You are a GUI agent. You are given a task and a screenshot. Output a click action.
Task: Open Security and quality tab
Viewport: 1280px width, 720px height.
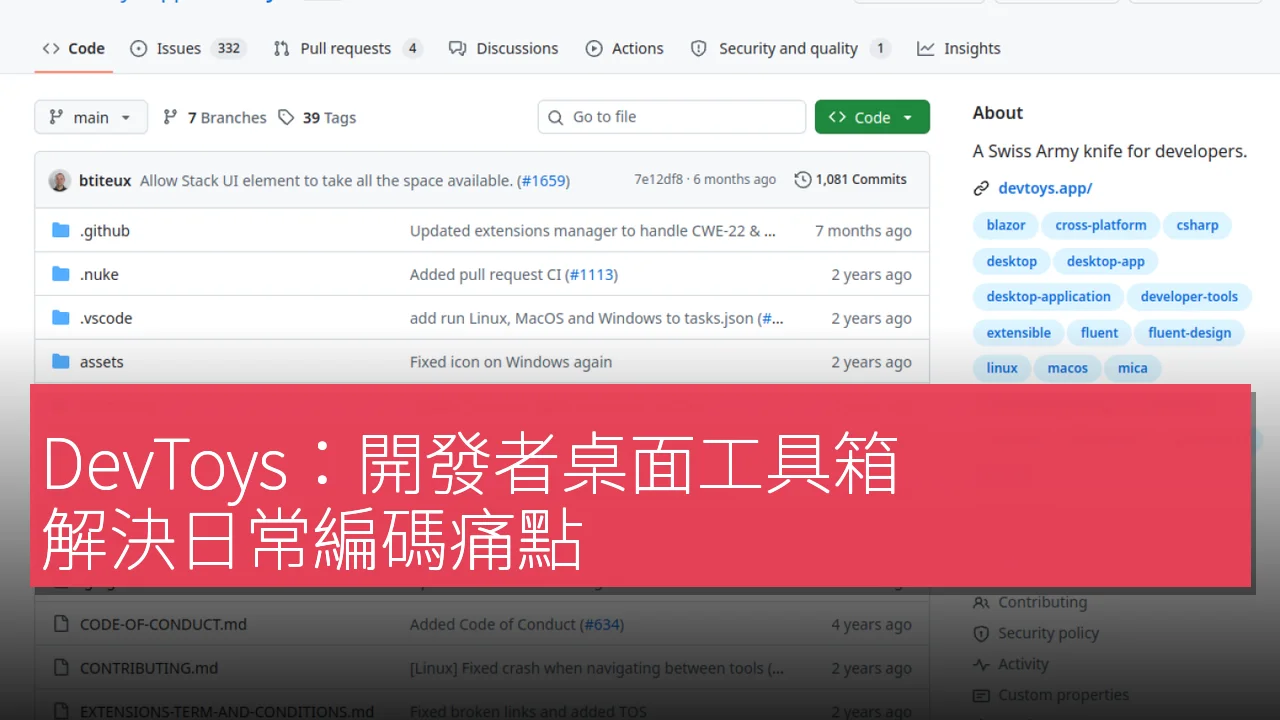point(790,48)
